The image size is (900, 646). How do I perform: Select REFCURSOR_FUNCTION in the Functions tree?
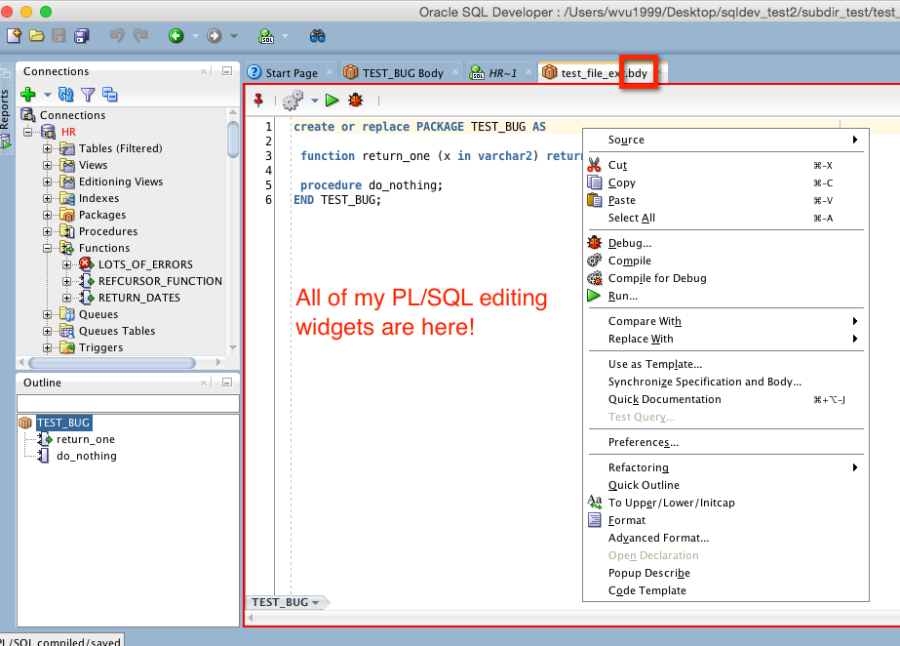[160, 281]
